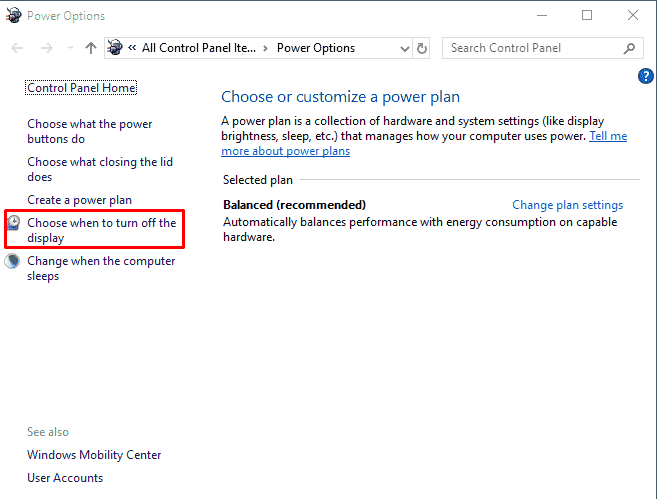
Task: Select the Power Options breadcrumb segment
Action: [316, 48]
